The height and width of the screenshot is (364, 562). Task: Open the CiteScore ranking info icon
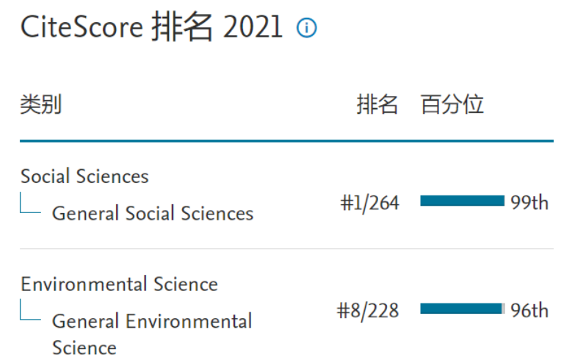coord(306,28)
